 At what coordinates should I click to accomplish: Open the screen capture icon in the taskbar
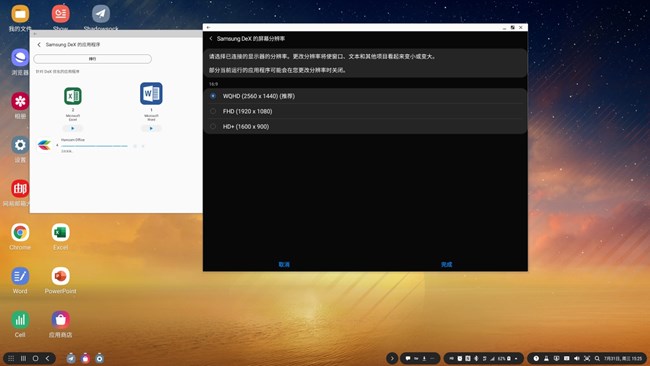pos(587,359)
